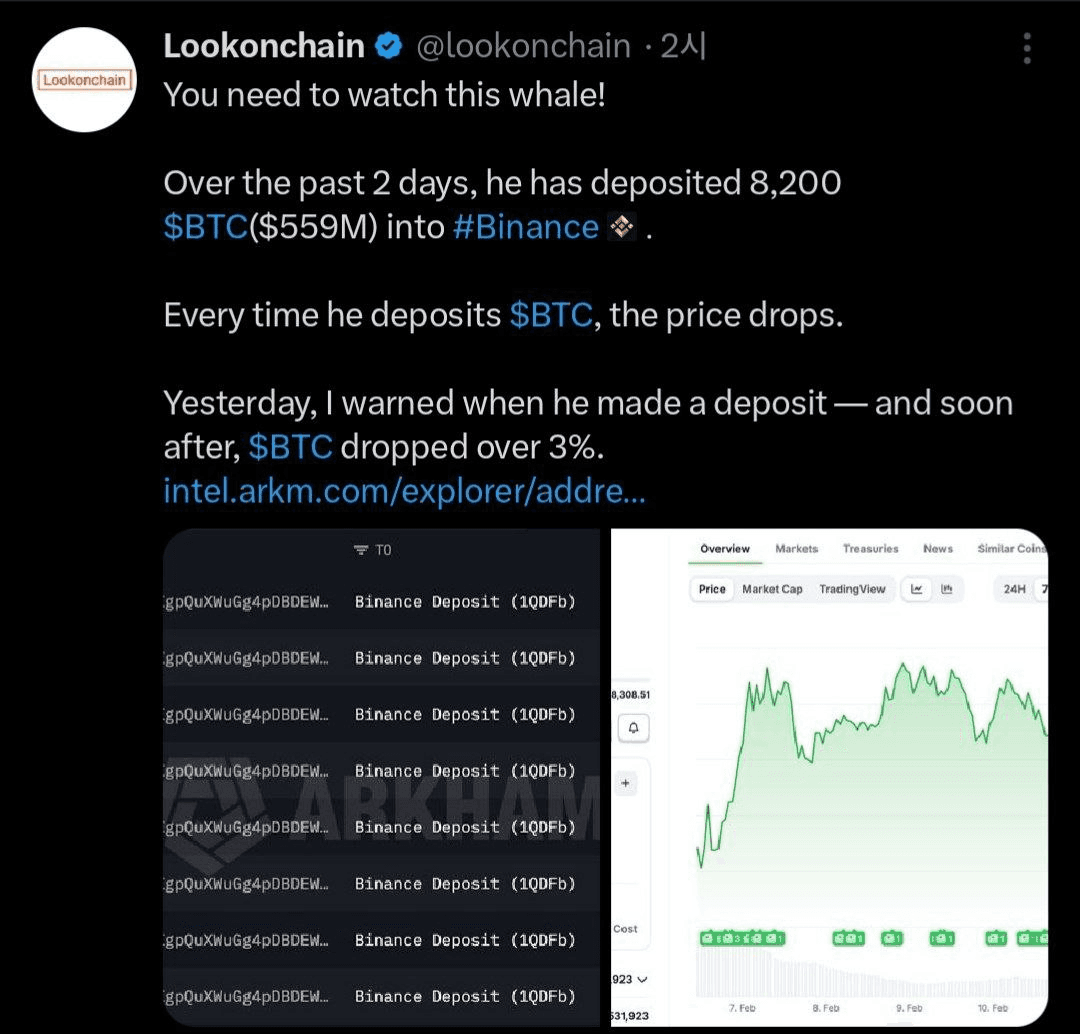Click the verified badge beside Lookonchain
1080x1034 pixels.
[x=389, y=44]
